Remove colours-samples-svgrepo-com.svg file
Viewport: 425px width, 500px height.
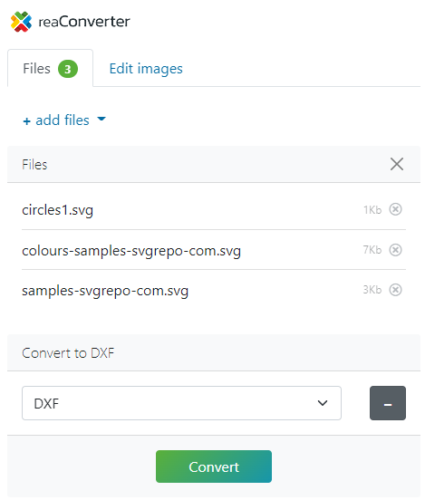click(x=395, y=250)
